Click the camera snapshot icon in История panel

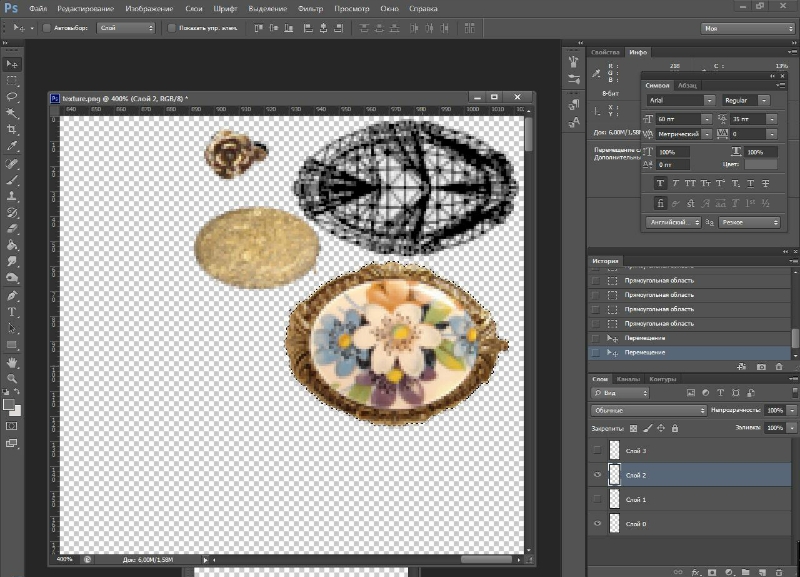(761, 367)
